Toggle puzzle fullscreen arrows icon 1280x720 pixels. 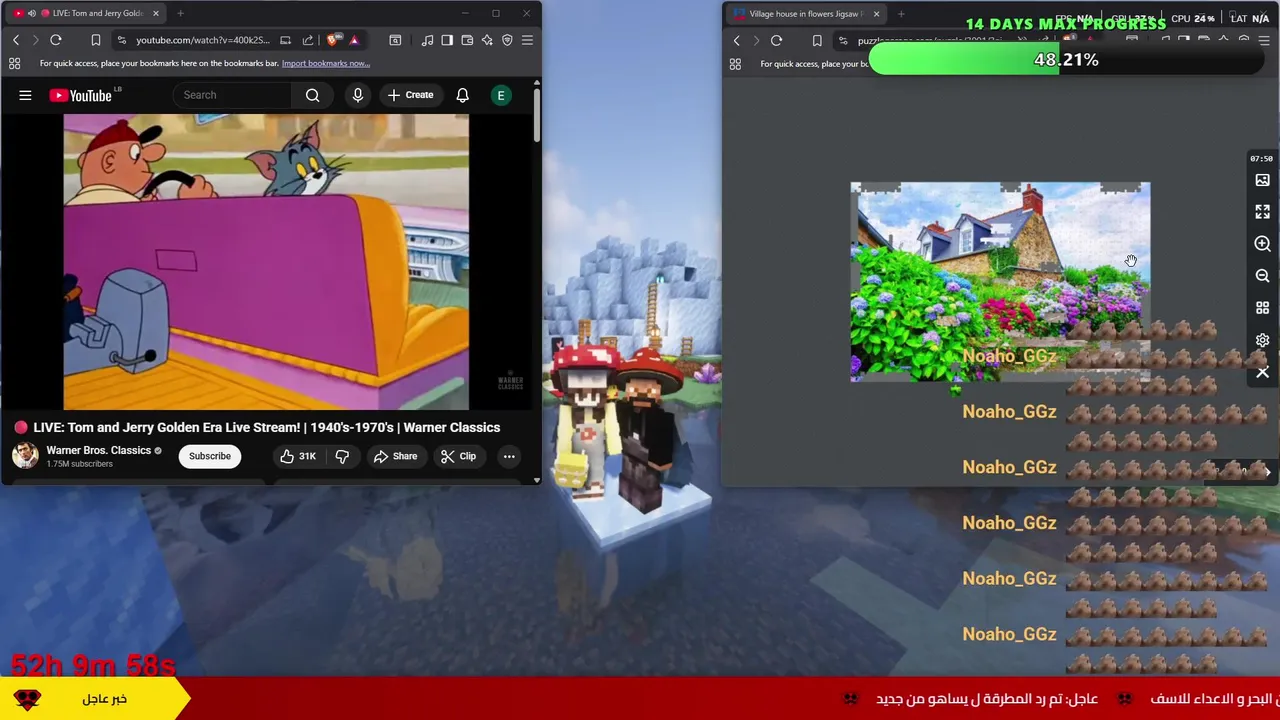(1262, 212)
